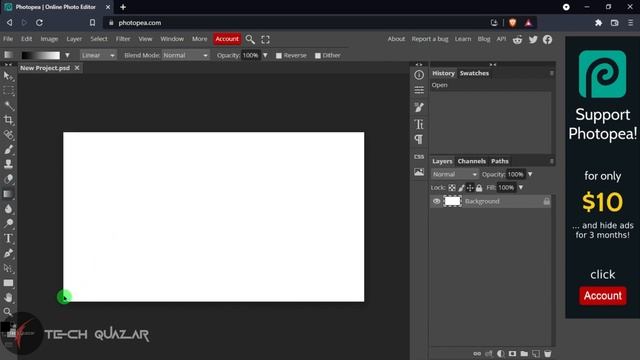Open the gradient picker arrow

pos(67,55)
